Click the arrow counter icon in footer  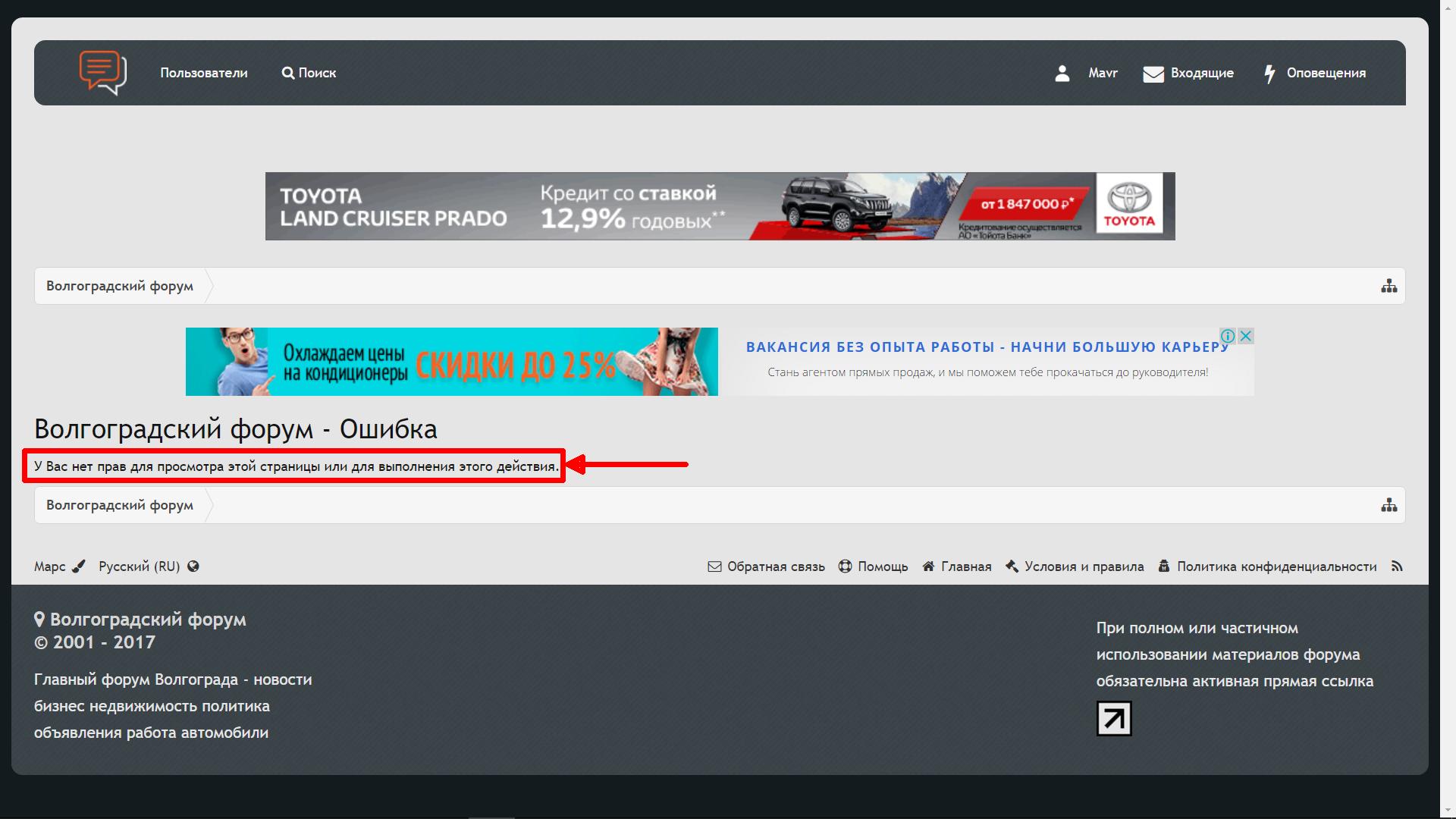(1114, 718)
